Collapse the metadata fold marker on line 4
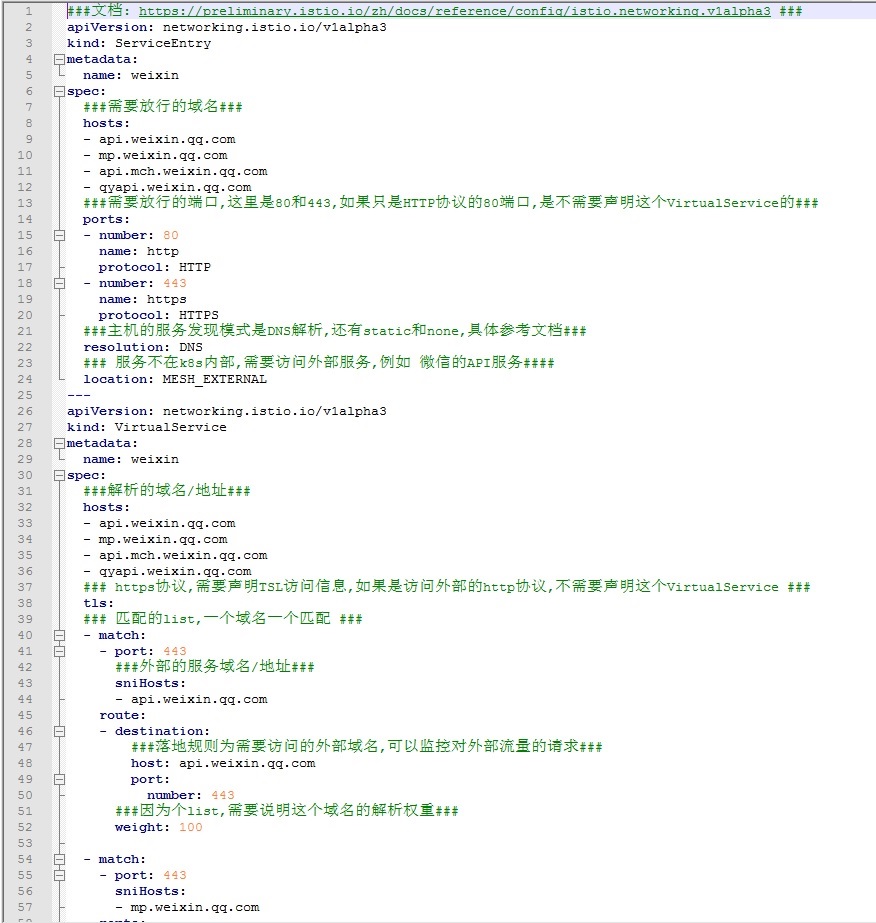 (60, 59)
